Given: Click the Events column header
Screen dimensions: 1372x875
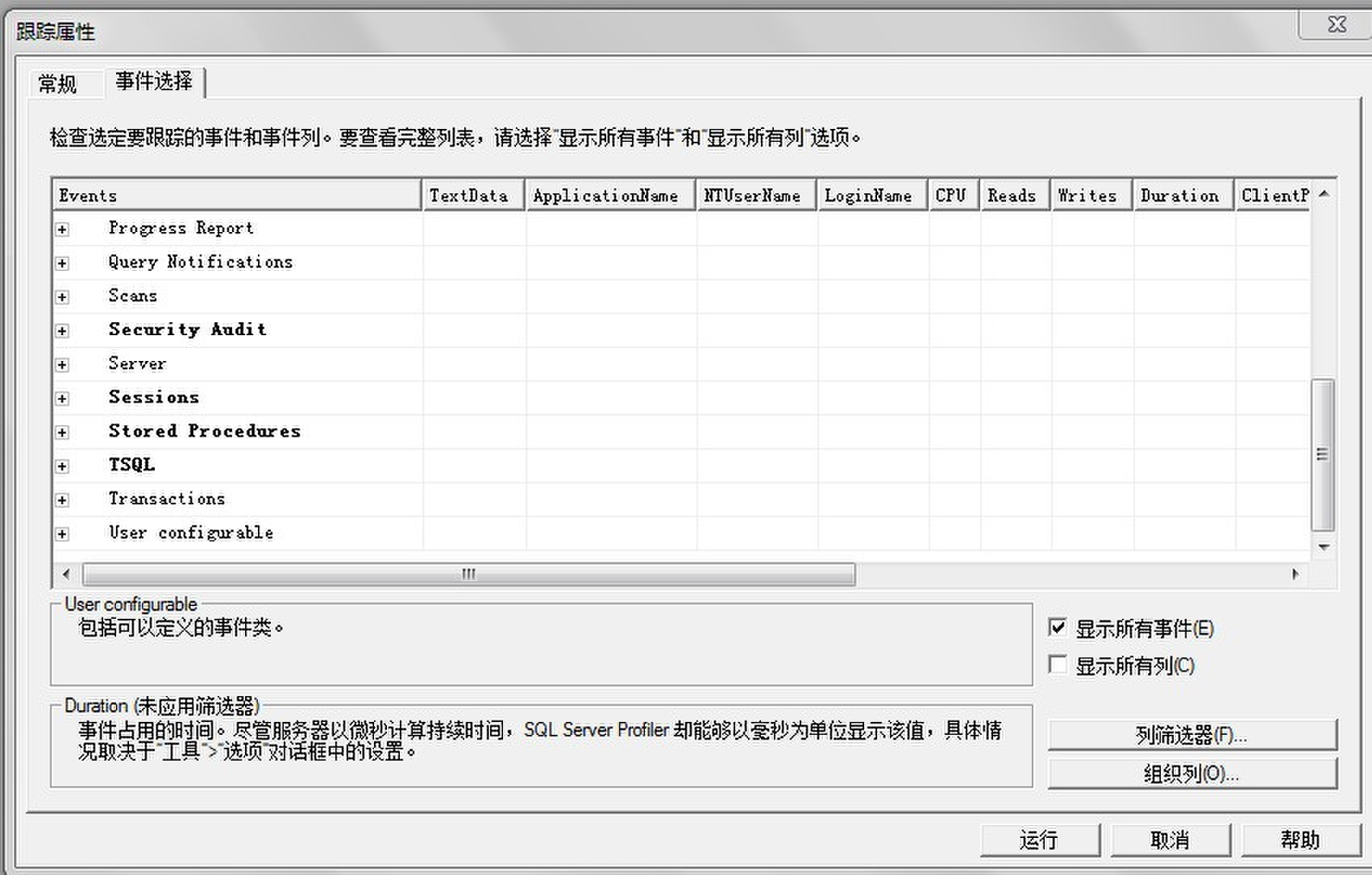Looking at the screenshot, I should (237, 196).
